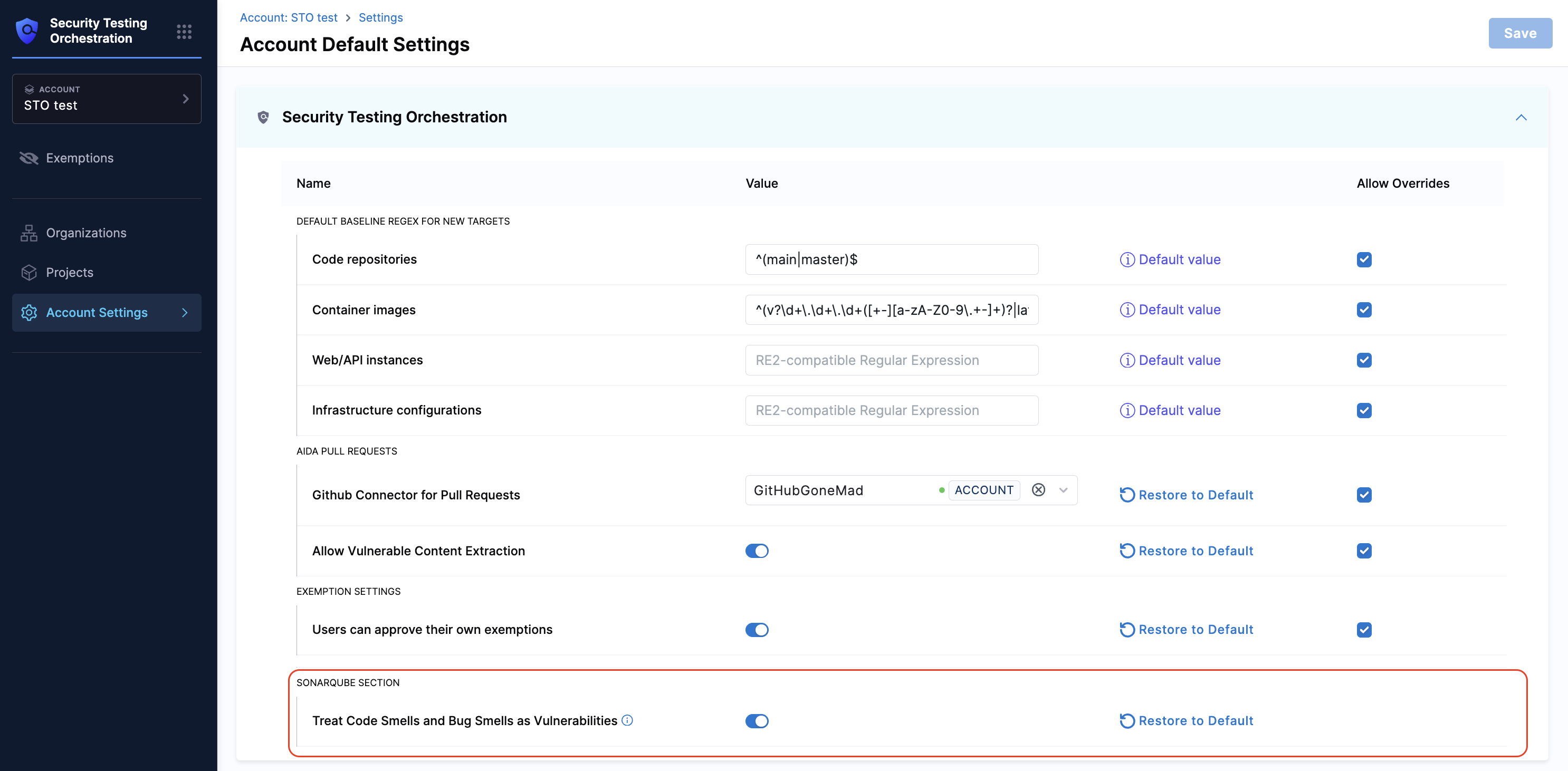Image resolution: width=1568 pixels, height=771 pixels.
Task: Click restore icon for Vulnerable Content Extraction
Action: (x=1127, y=551)
